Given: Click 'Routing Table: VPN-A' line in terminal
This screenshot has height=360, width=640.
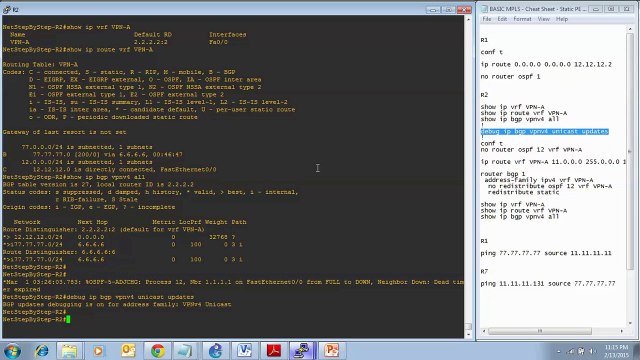Looking at the screenshot, I should (40, 64).
